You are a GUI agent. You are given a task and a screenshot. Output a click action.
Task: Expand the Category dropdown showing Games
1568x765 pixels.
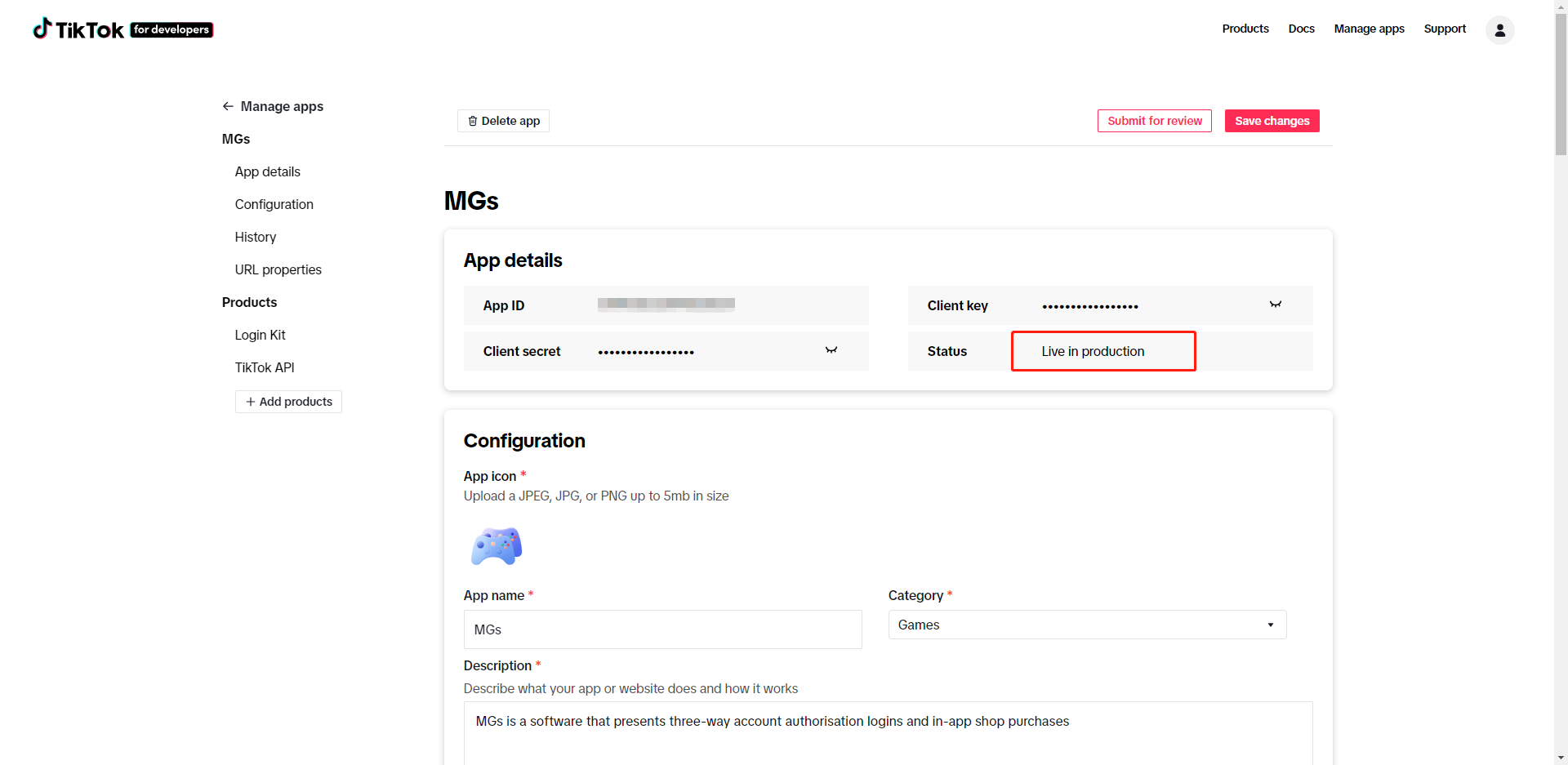tap(1087, 625)
